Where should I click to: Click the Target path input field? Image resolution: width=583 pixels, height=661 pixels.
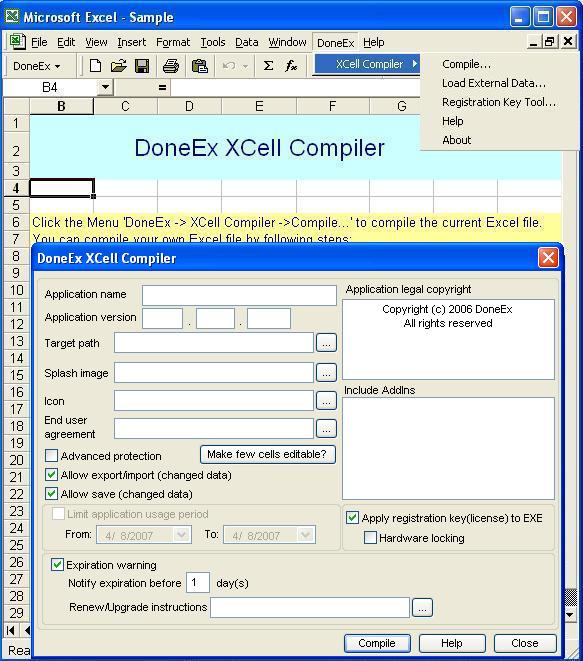[x=214, y=342]
